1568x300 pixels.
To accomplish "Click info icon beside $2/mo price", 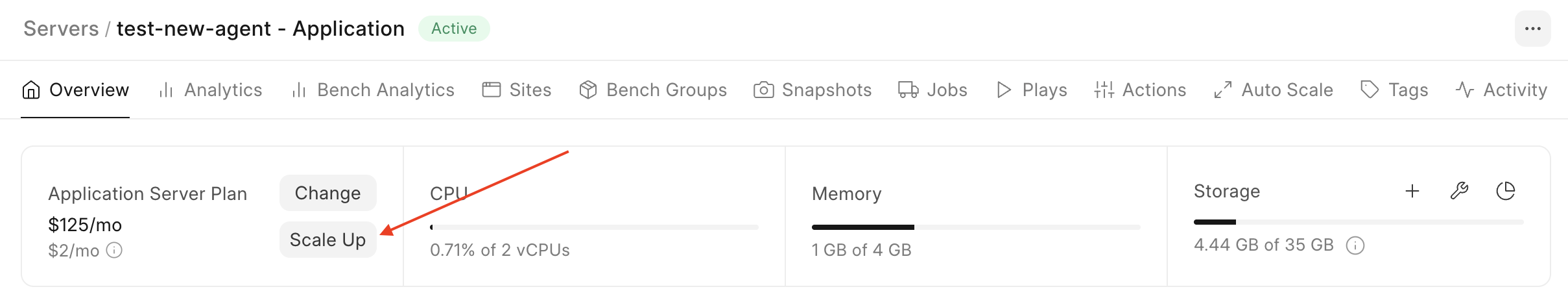I will click(114, 251).
